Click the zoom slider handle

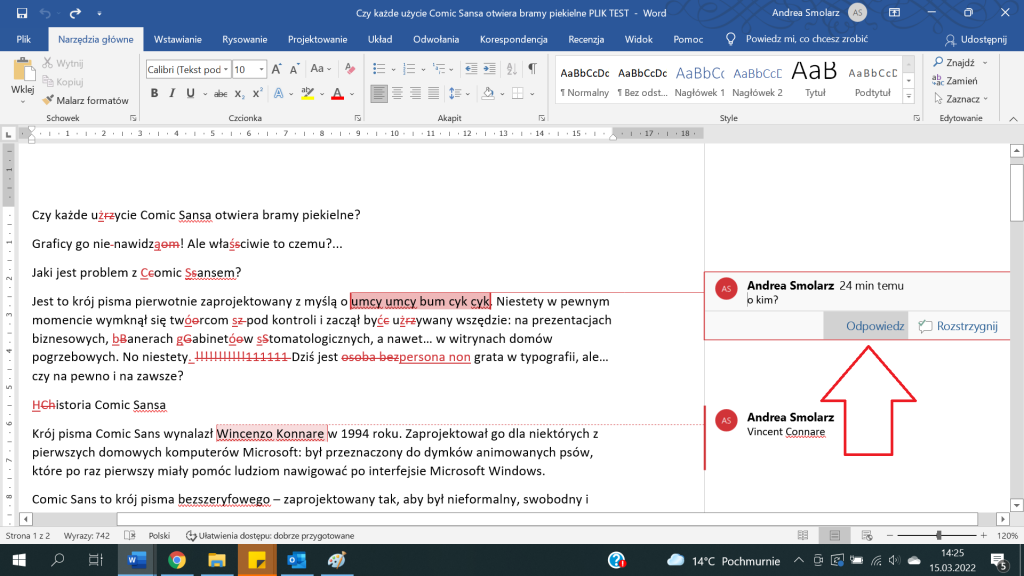tap(937, 535)
